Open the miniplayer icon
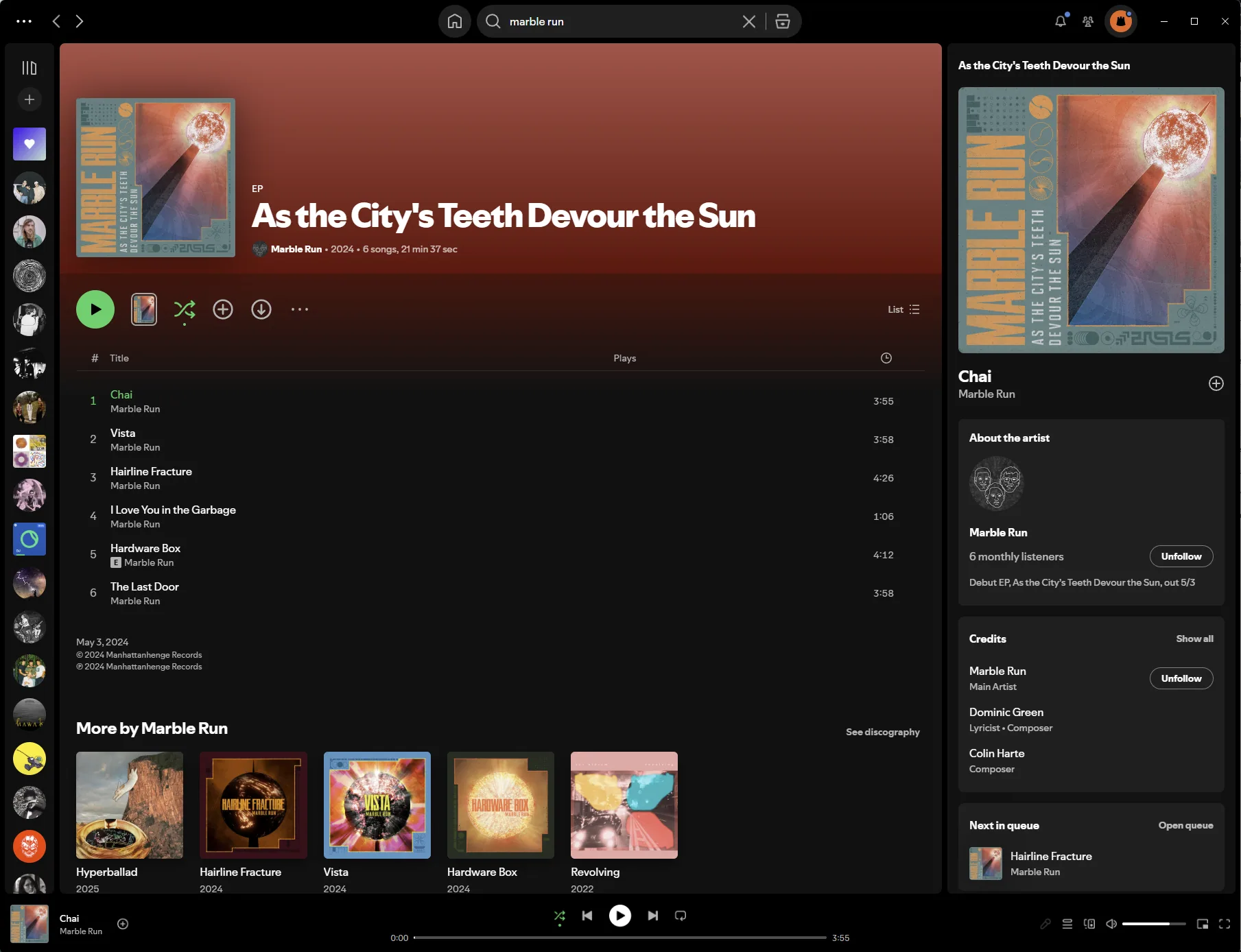 click(x=1203, y=924)
